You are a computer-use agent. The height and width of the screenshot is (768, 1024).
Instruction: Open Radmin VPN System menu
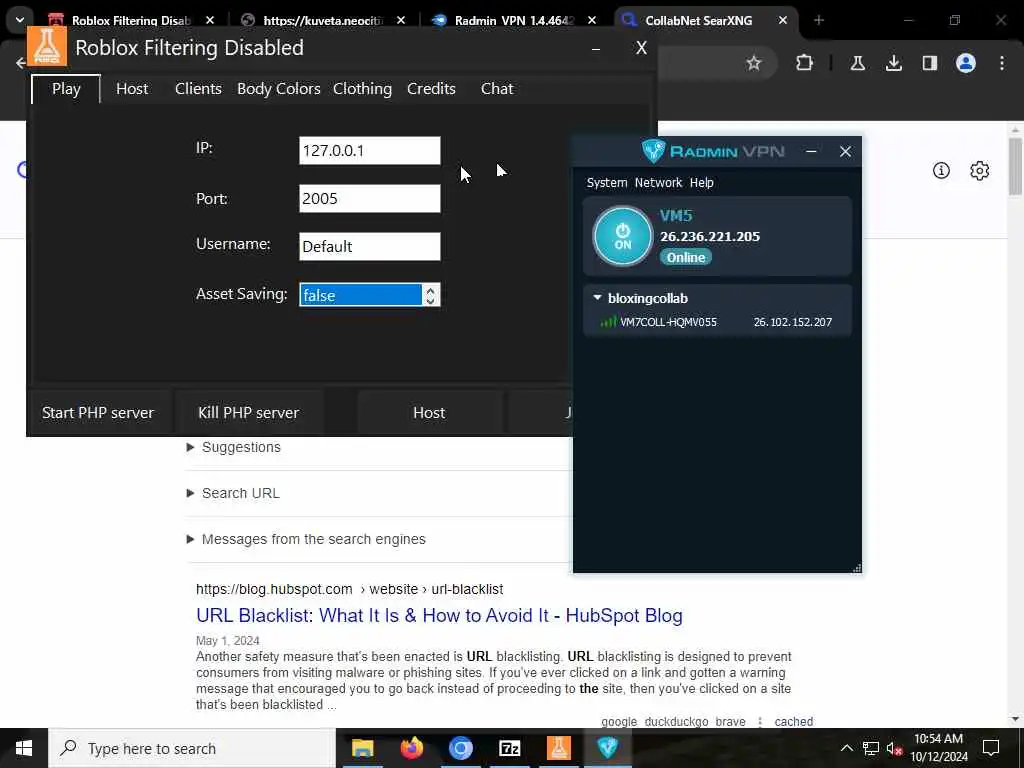(x=607, y=183)
